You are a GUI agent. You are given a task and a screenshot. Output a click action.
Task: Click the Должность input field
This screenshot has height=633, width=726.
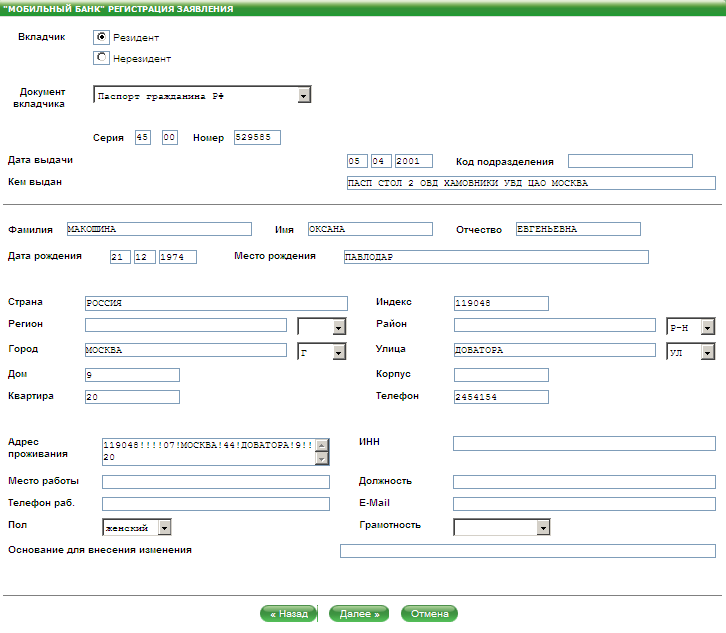click(584, 482)
